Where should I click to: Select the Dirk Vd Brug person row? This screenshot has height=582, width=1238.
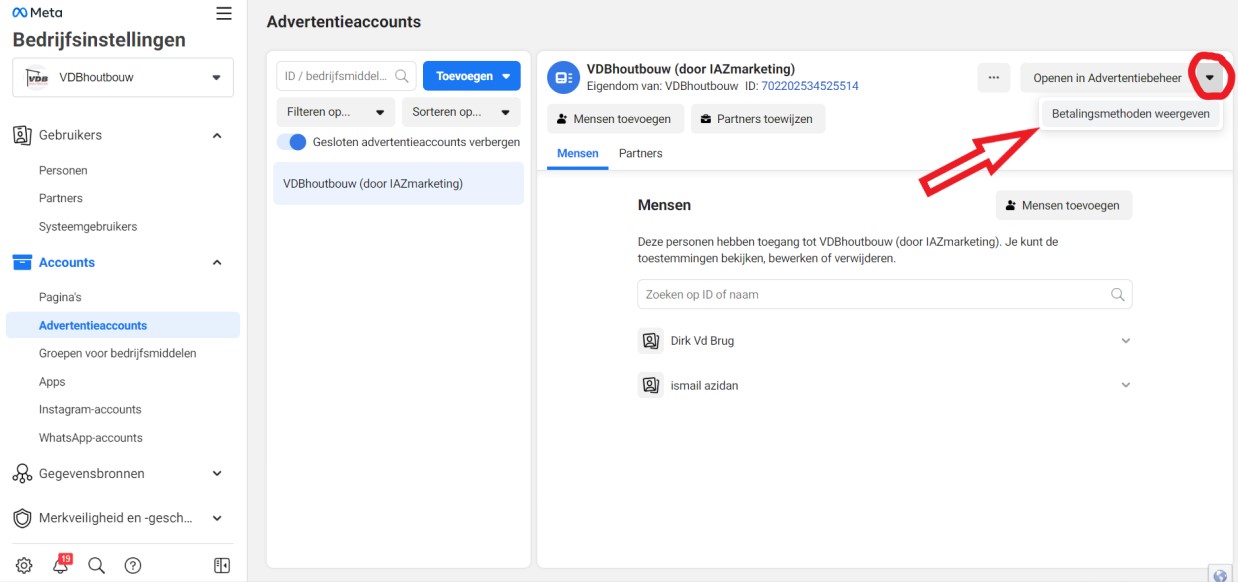[885, 341]
